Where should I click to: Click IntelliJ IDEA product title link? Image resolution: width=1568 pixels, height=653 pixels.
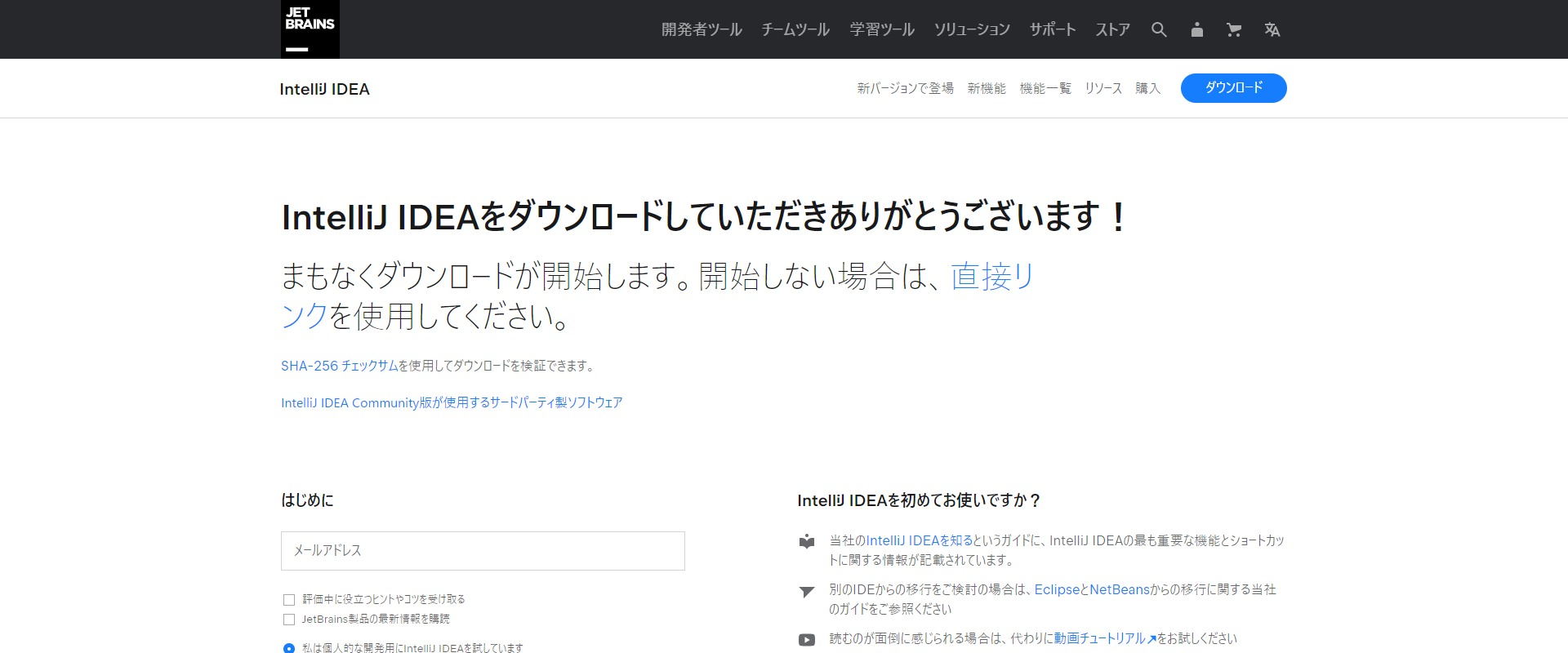(324, 89)
